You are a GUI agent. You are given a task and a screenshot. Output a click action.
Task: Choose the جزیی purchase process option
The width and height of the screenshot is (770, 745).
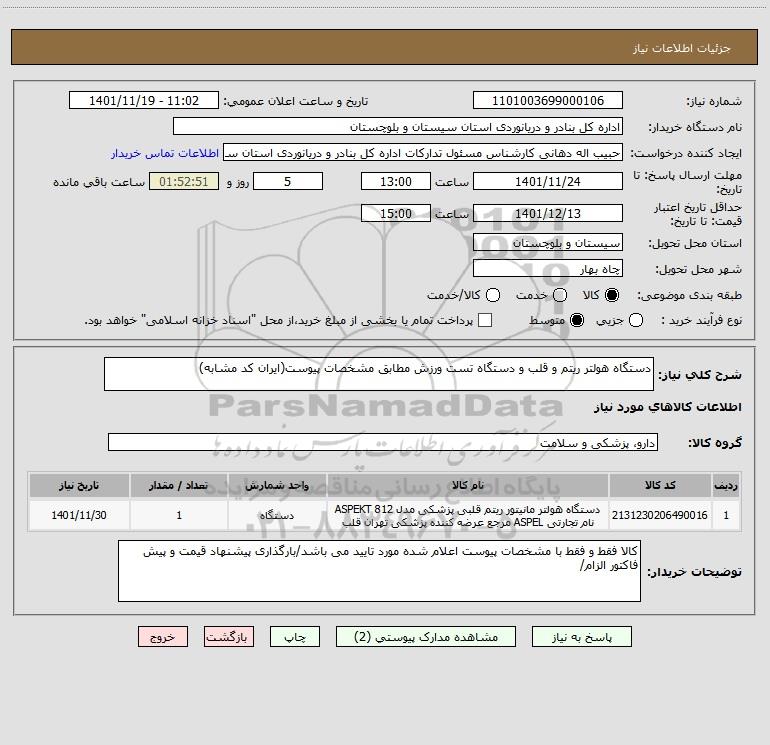click(636, 320)
